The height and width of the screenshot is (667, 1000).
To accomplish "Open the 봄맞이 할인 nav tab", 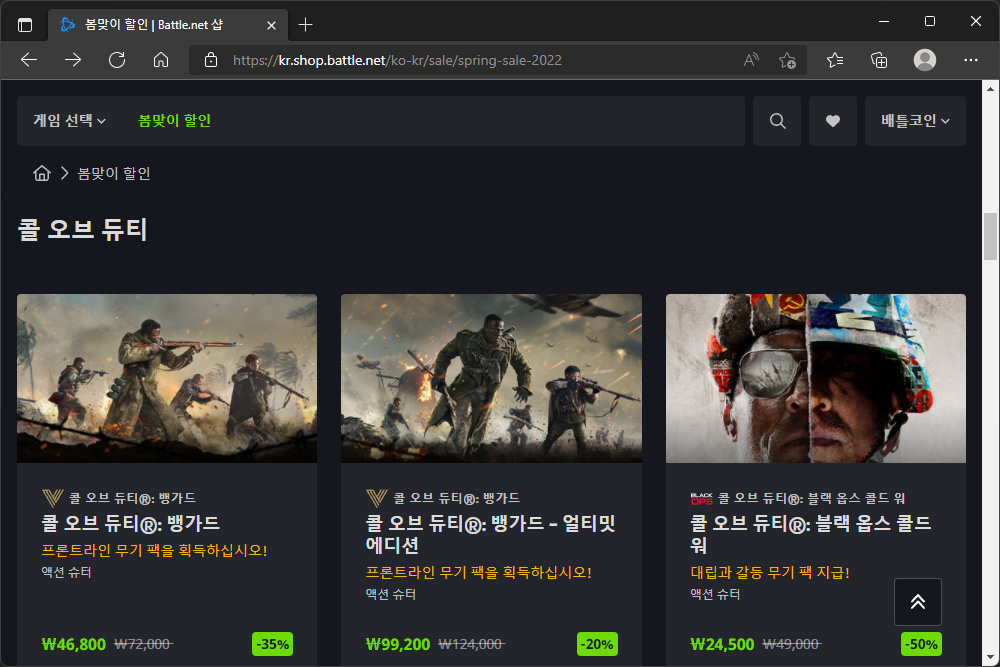I will tap(174, 121).
